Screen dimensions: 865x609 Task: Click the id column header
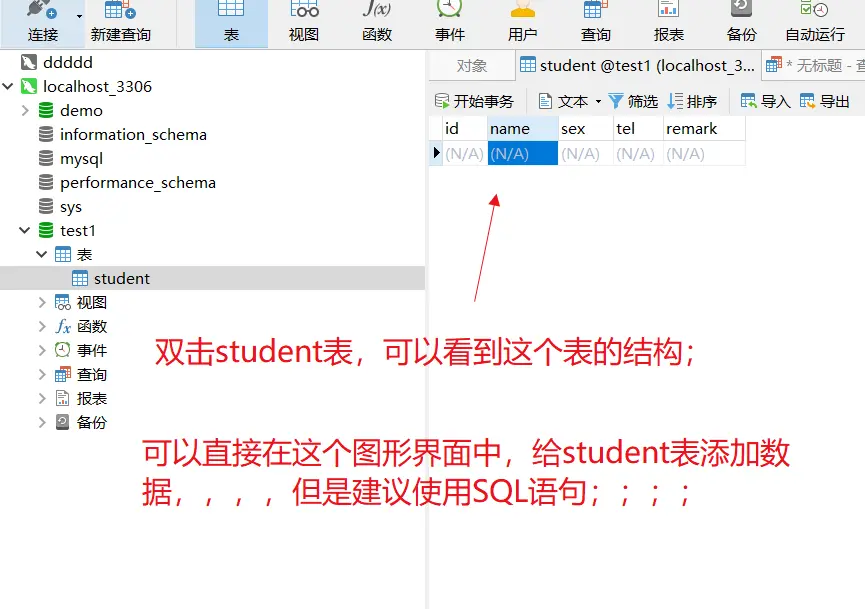point(464,129)
